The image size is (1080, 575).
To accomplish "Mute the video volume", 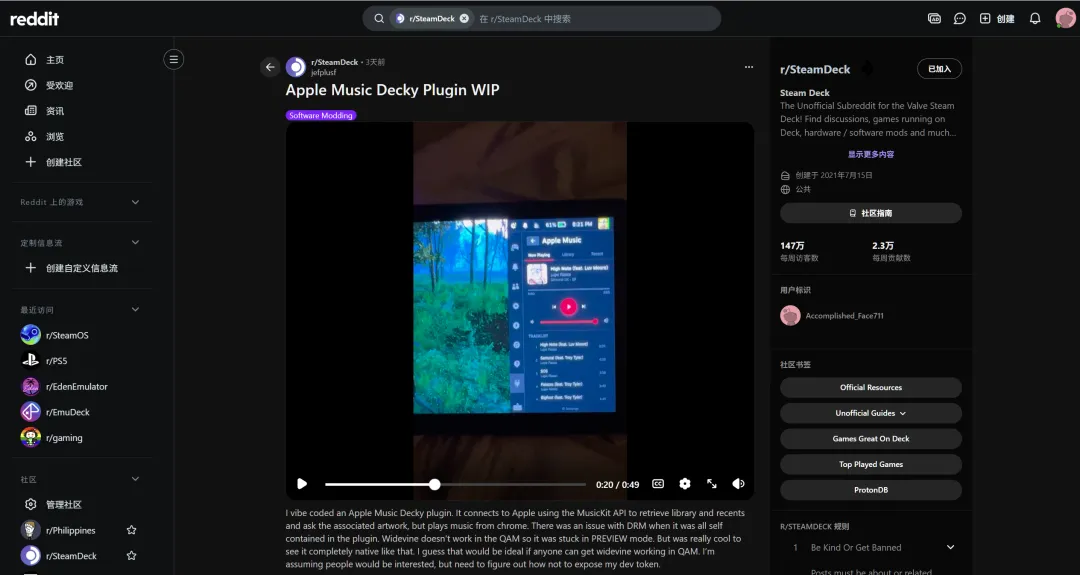I will pos(738,484).
